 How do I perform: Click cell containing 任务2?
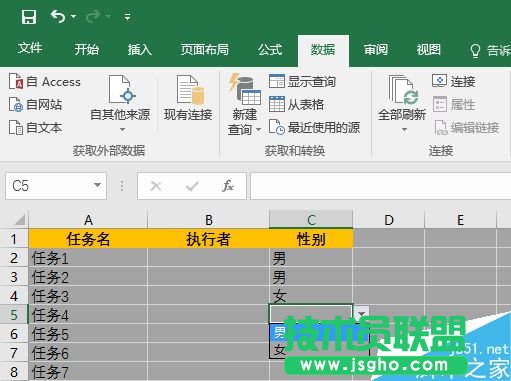coord(88,277)
